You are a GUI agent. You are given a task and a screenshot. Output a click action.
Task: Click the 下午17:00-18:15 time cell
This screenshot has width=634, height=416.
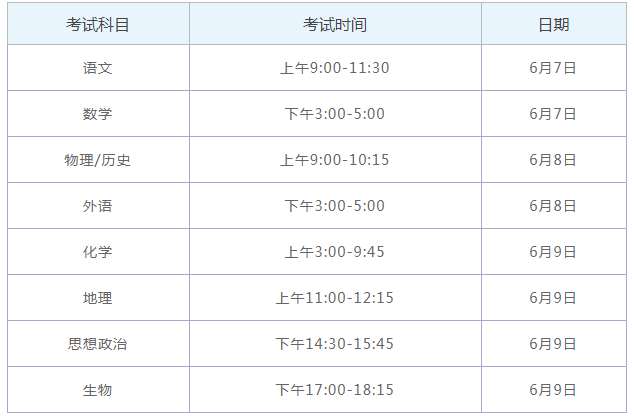click(334, 390)
